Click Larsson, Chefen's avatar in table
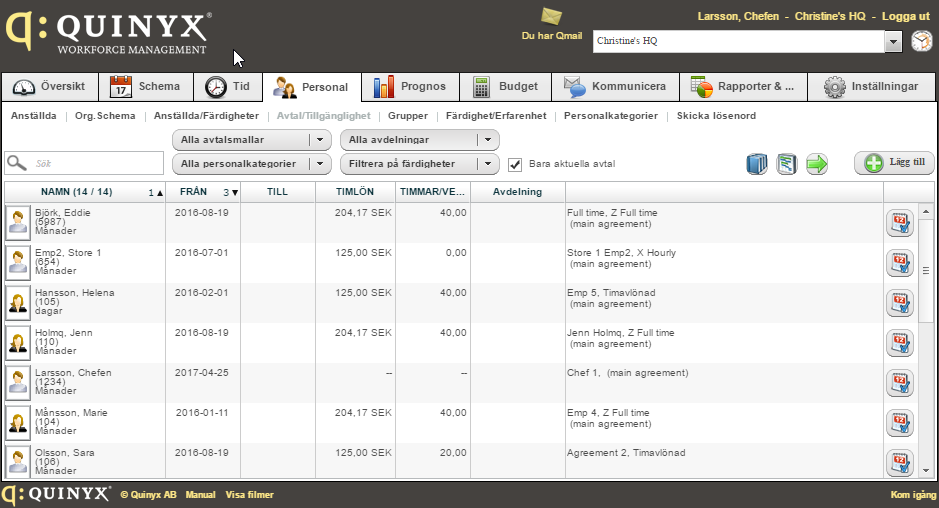 pos(18,383)
